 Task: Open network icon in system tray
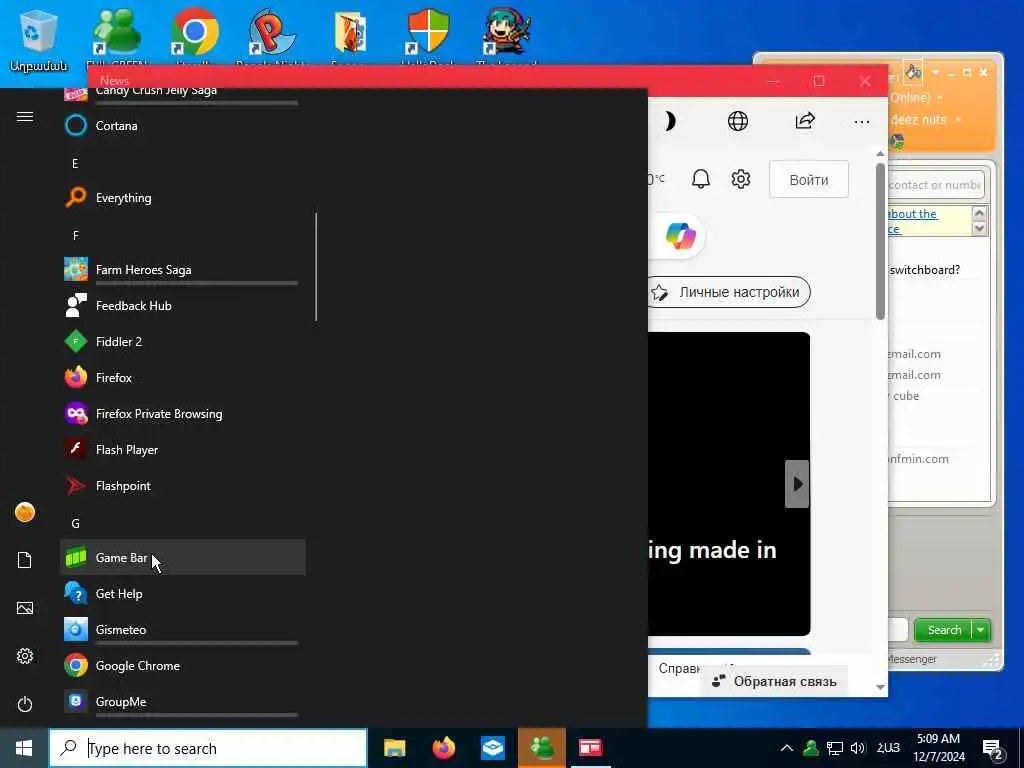click(835, 748)
